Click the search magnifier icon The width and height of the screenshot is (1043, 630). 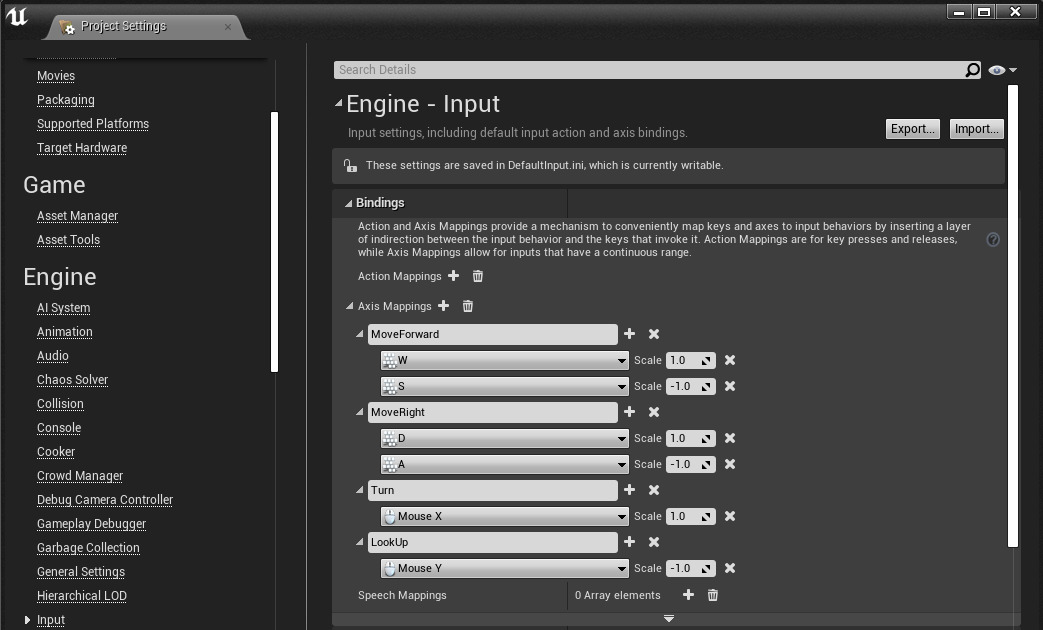972,70
